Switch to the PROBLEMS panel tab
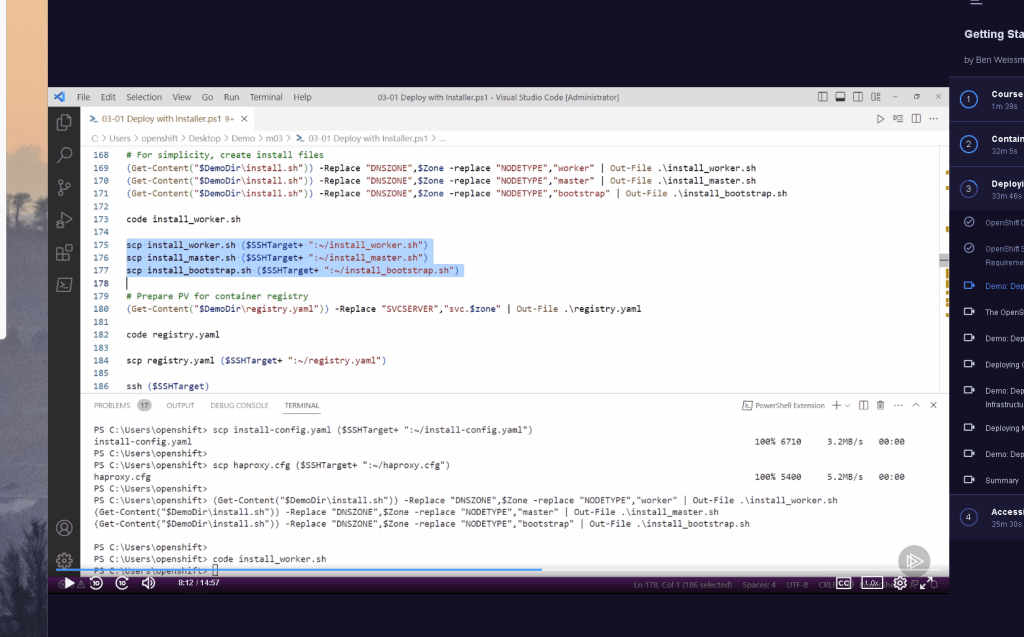This screenshot has width=1024, height=637. (x=112, y=406)
